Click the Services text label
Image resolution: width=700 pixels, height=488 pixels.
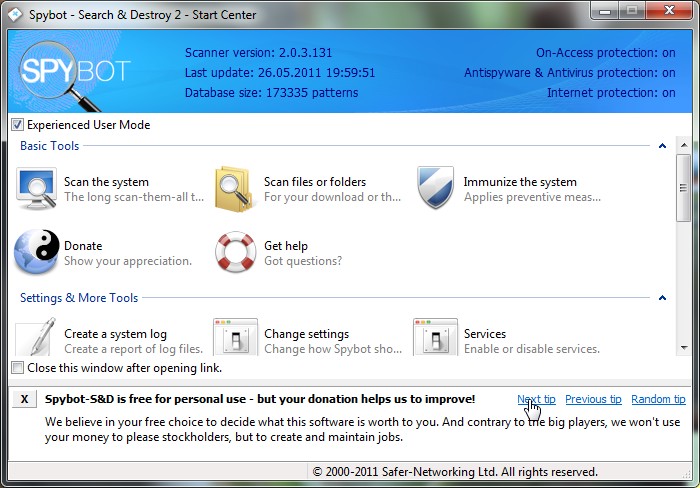485,334
